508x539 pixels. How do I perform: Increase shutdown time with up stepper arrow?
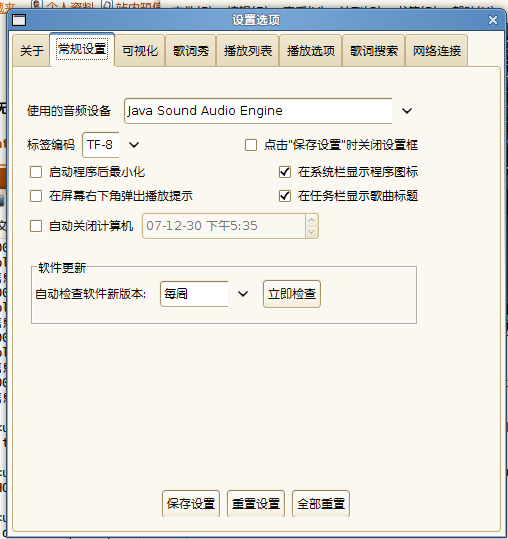311,220
